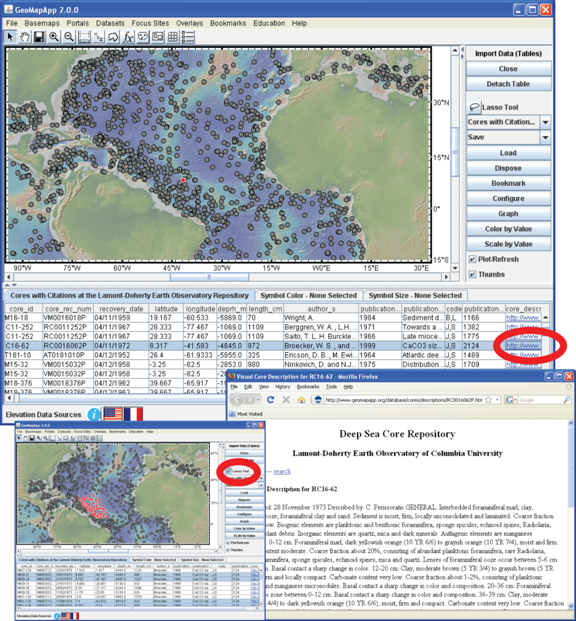Open Firefox Tools menu

331,387
